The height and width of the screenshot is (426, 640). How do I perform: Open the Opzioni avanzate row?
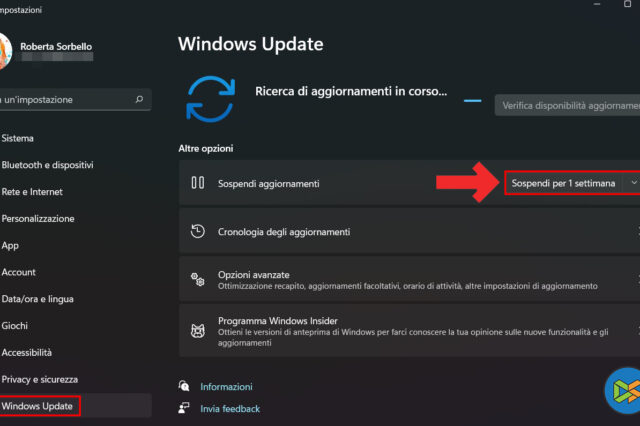coord(409,280)
